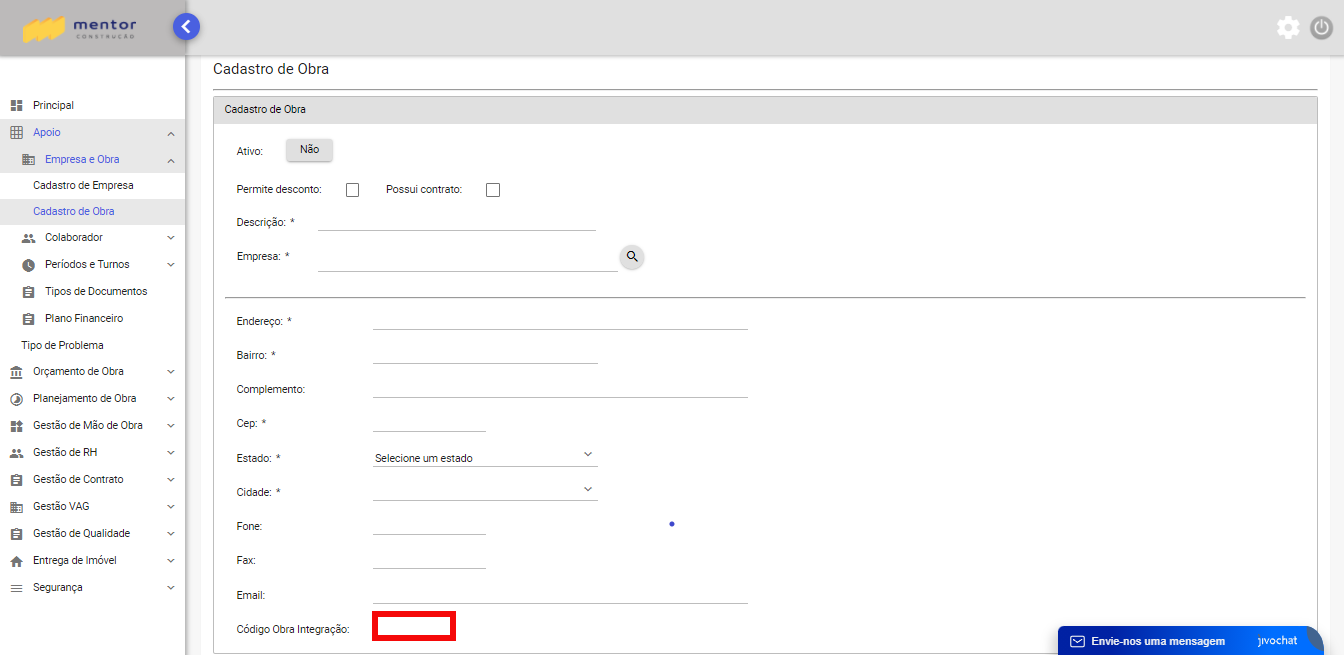The width and height of the screenshot is (1344, 655).
Task: Expand the Períodos e Turnos chevron
Action: pyautogui.click(x=171, y=265)
